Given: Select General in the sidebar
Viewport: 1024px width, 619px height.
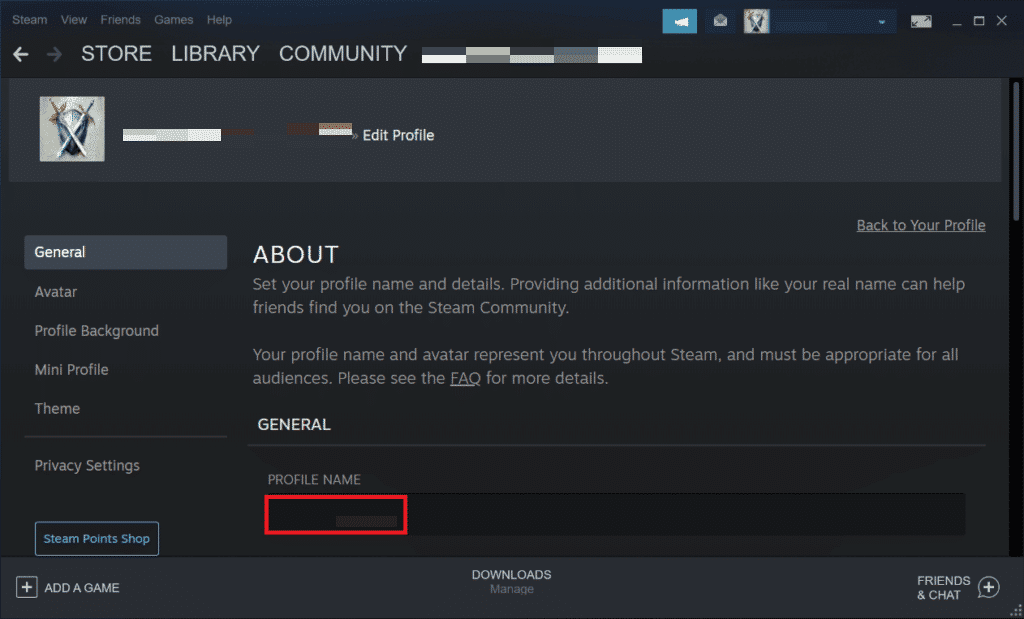Looking at the screenshot, I should [x=125, y=252].
